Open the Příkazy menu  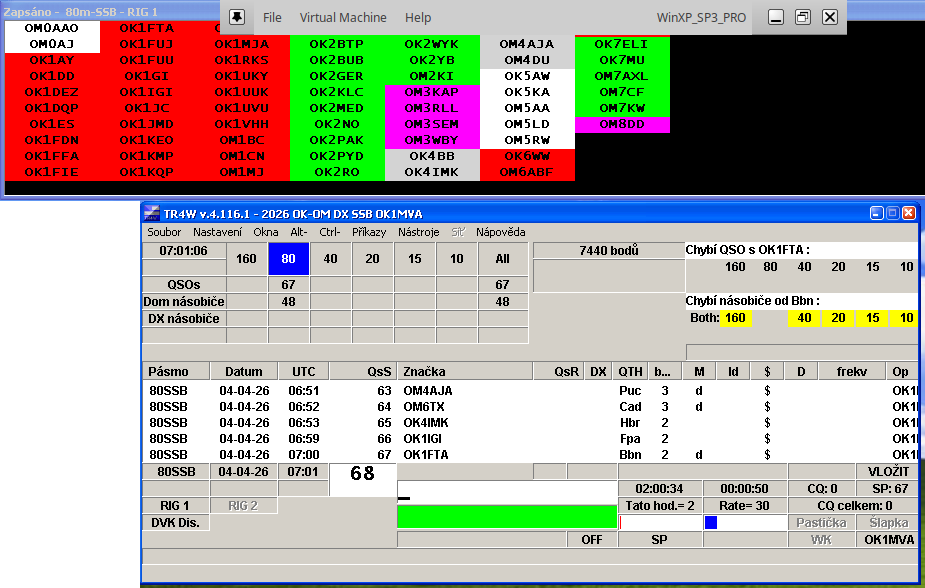(x=368, y=232)
